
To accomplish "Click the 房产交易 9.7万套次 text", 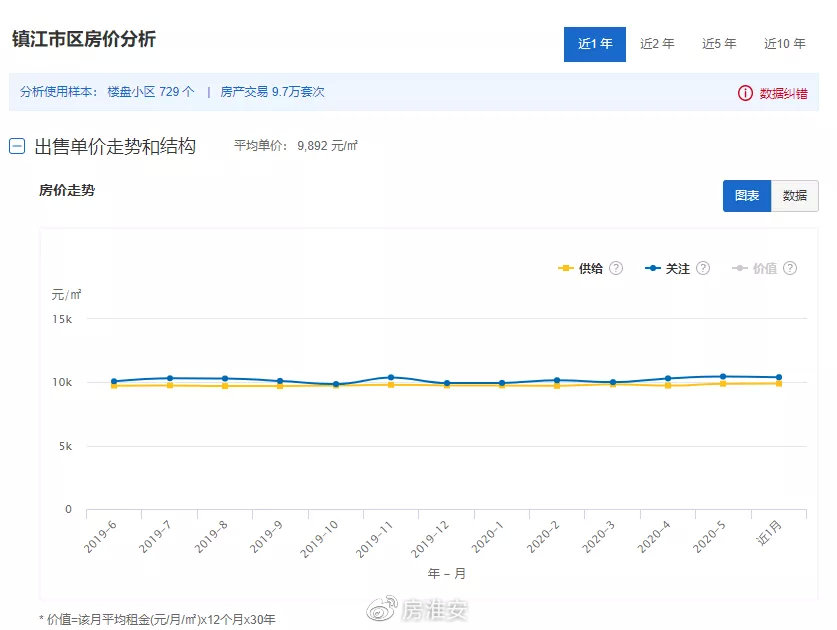I will (x=272, y=92).
